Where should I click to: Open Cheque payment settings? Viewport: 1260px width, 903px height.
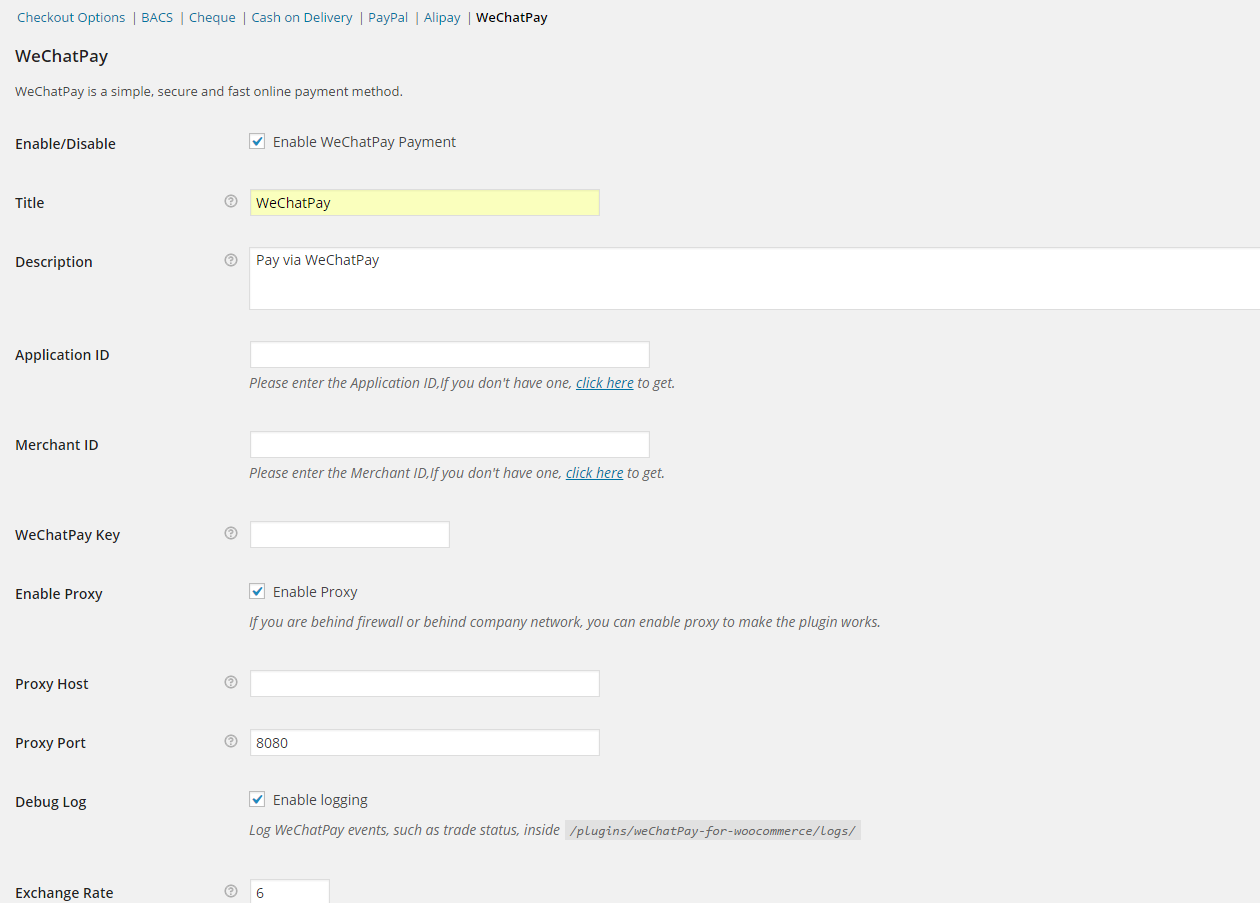[212, 17]
